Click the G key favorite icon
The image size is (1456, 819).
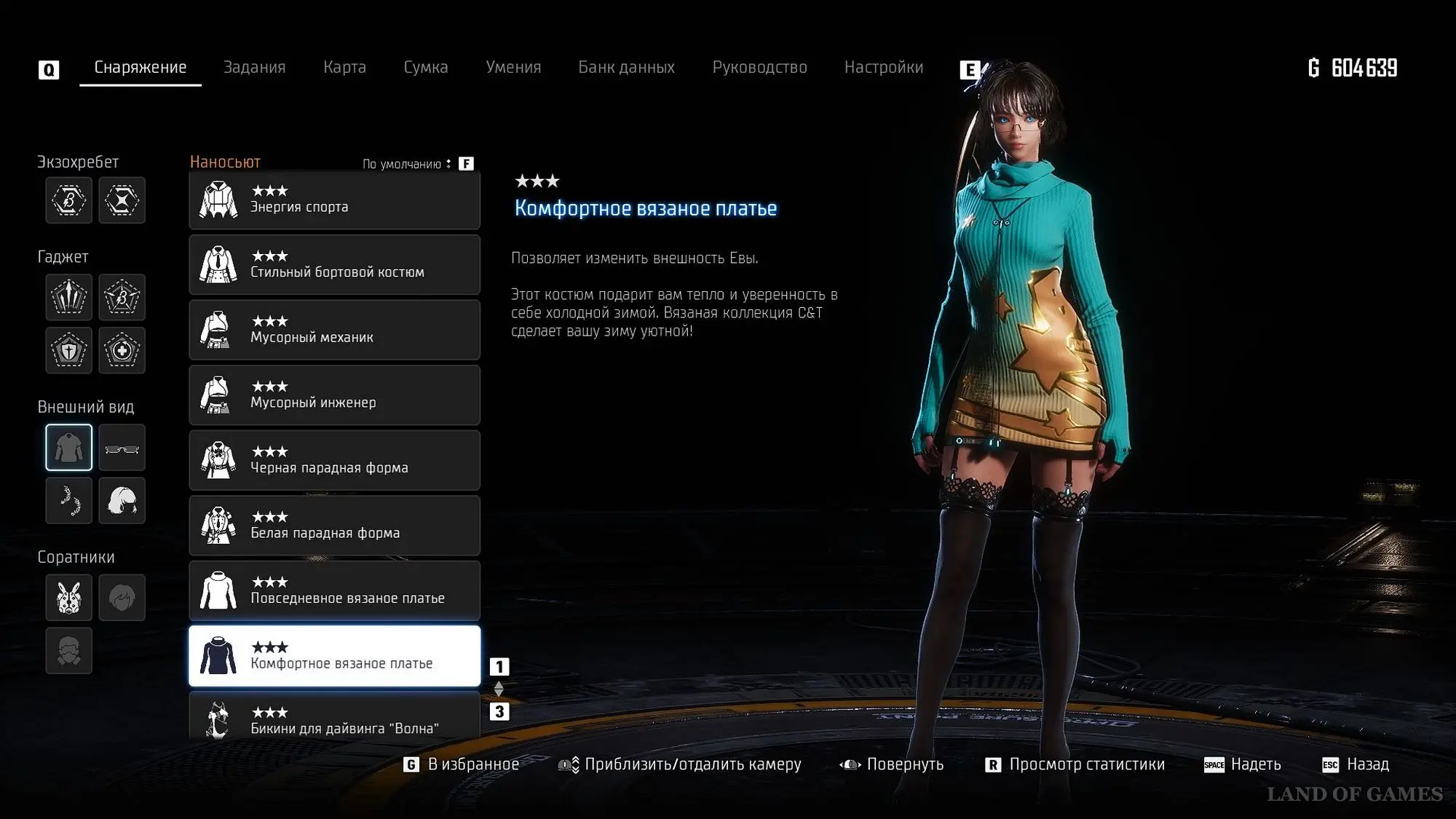coord(411,764)
